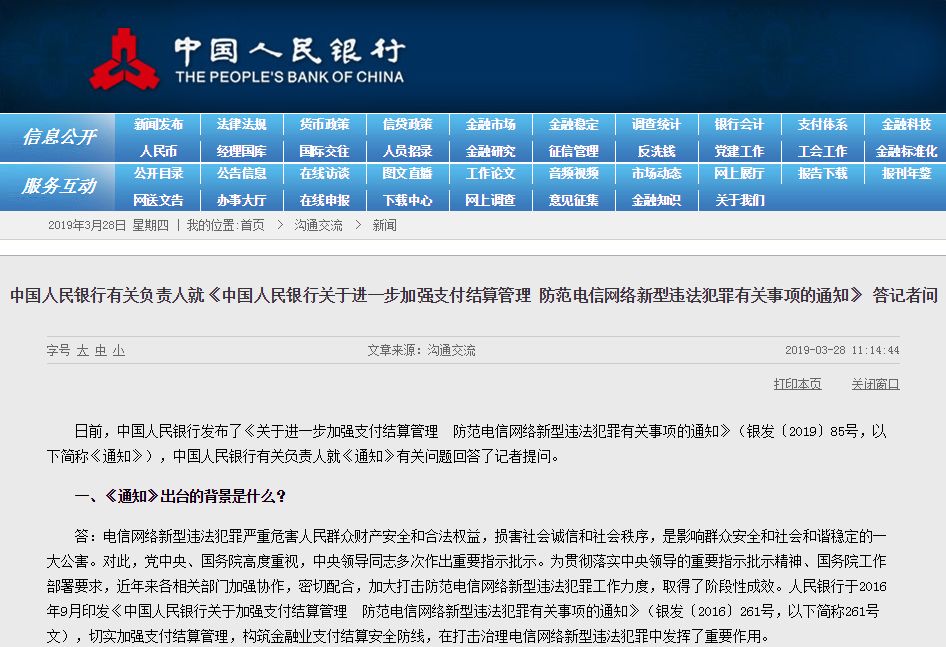Open the 下载中心 navigation menu
The image size is (946, 647).
coord(407,200)
